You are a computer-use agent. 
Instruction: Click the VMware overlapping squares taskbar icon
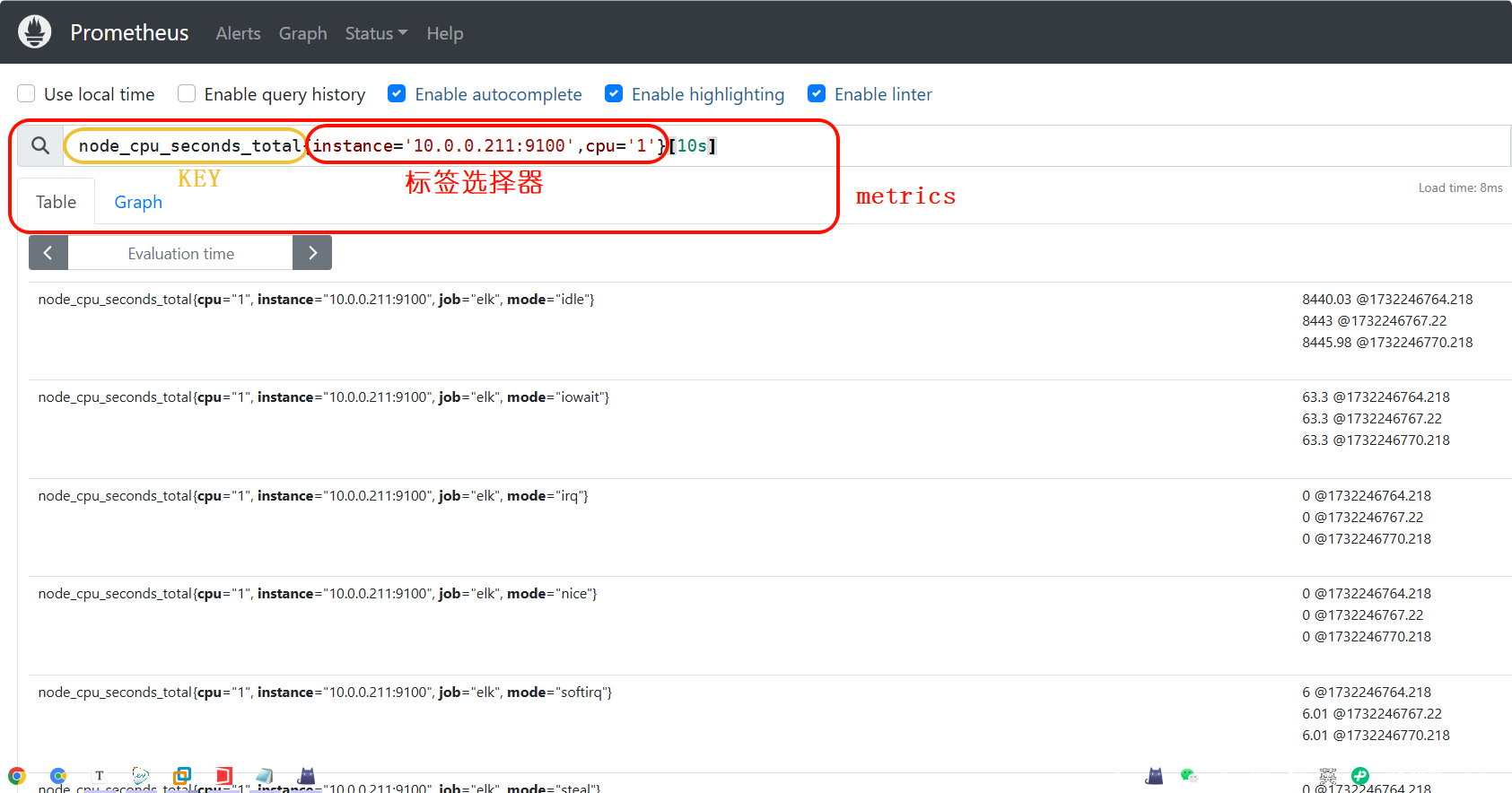click(x=182, y=775)
